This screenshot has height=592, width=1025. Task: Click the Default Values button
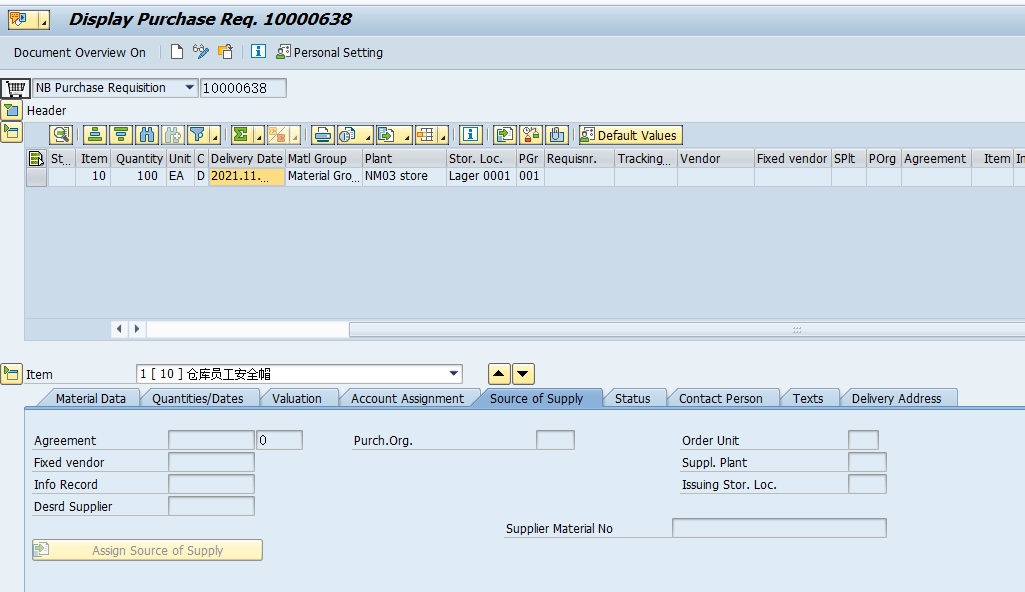(x=631, y=135)
